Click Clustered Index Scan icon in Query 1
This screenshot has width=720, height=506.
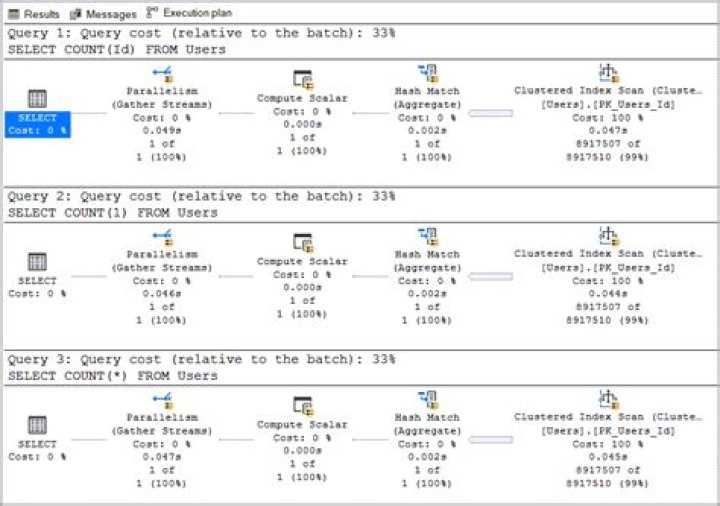(x=608, y=73)
